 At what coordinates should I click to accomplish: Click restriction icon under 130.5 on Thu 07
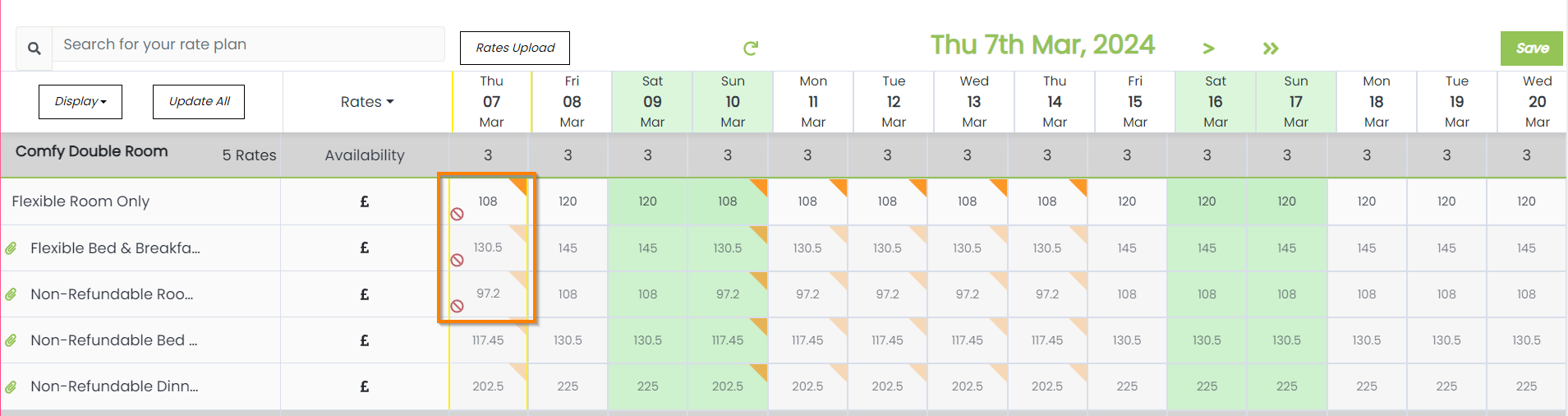pos(458,260)
